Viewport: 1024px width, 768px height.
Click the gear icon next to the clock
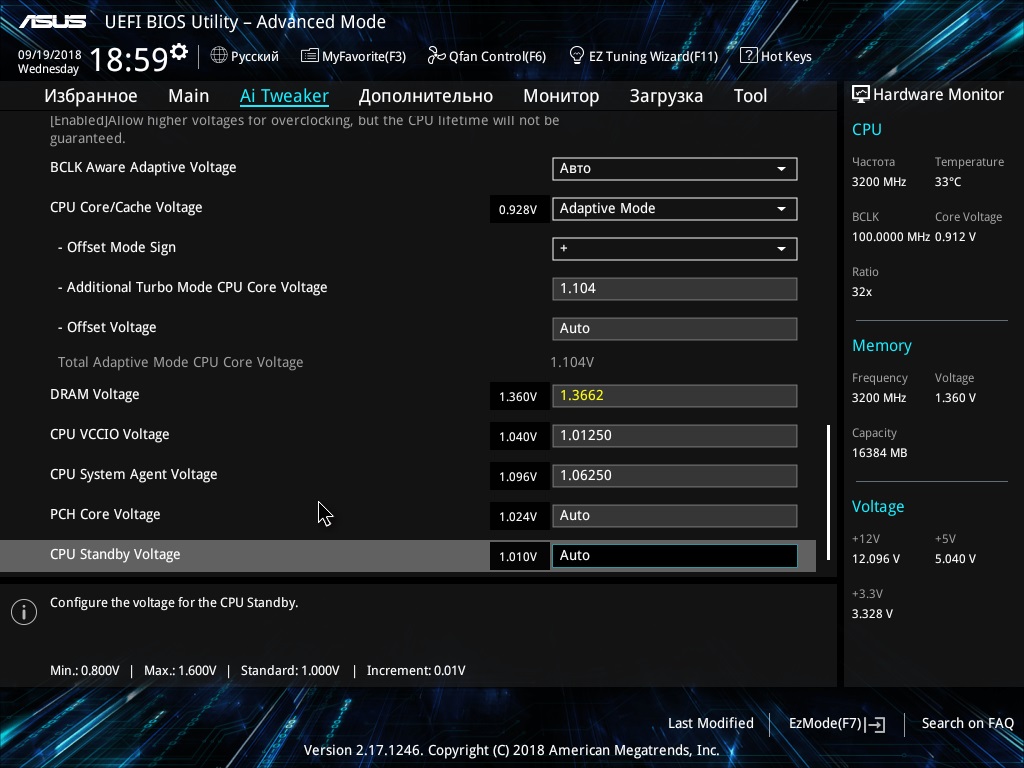pos(179,52)
